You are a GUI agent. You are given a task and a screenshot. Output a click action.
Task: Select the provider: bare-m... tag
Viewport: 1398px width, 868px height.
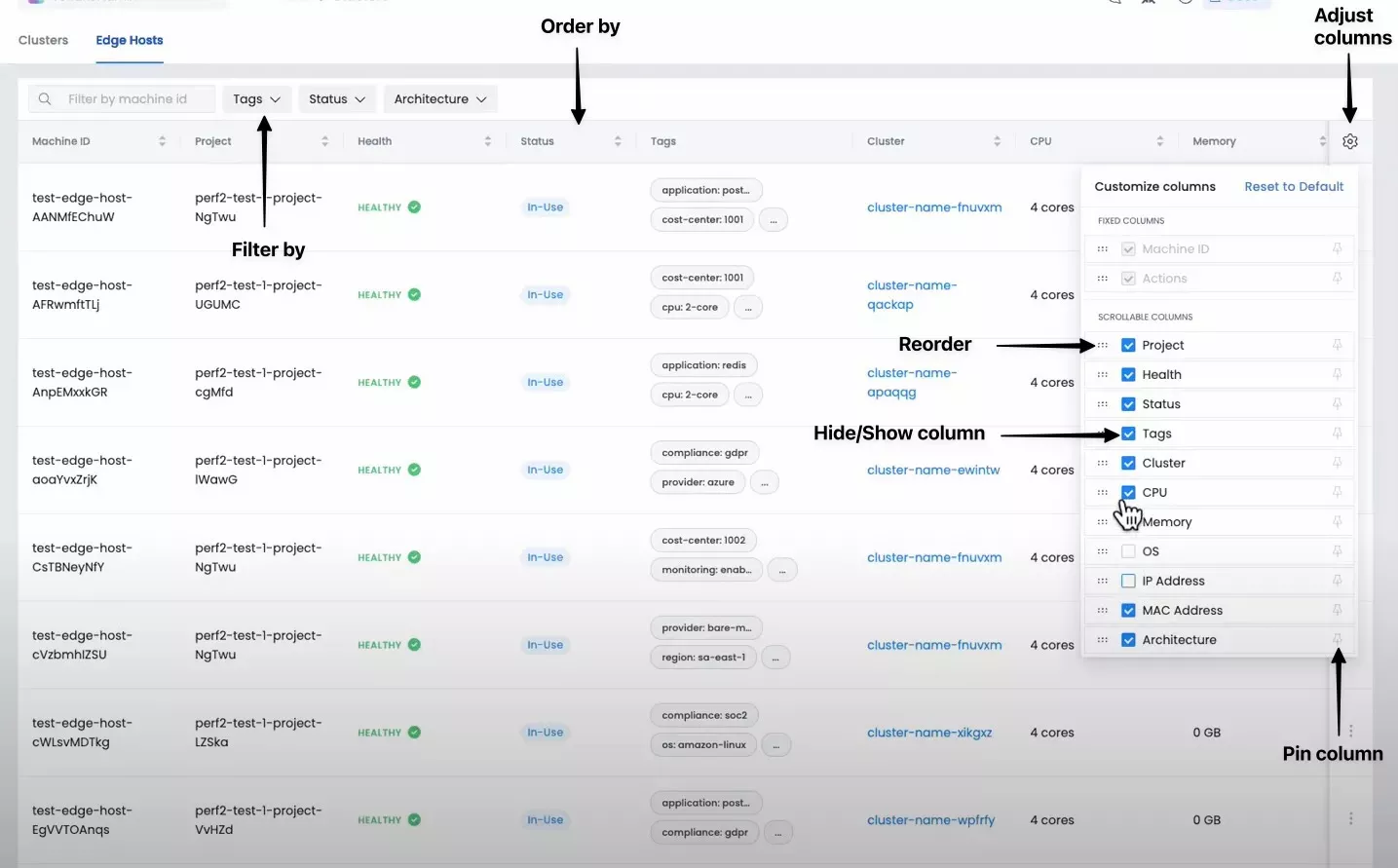[706, 628]
